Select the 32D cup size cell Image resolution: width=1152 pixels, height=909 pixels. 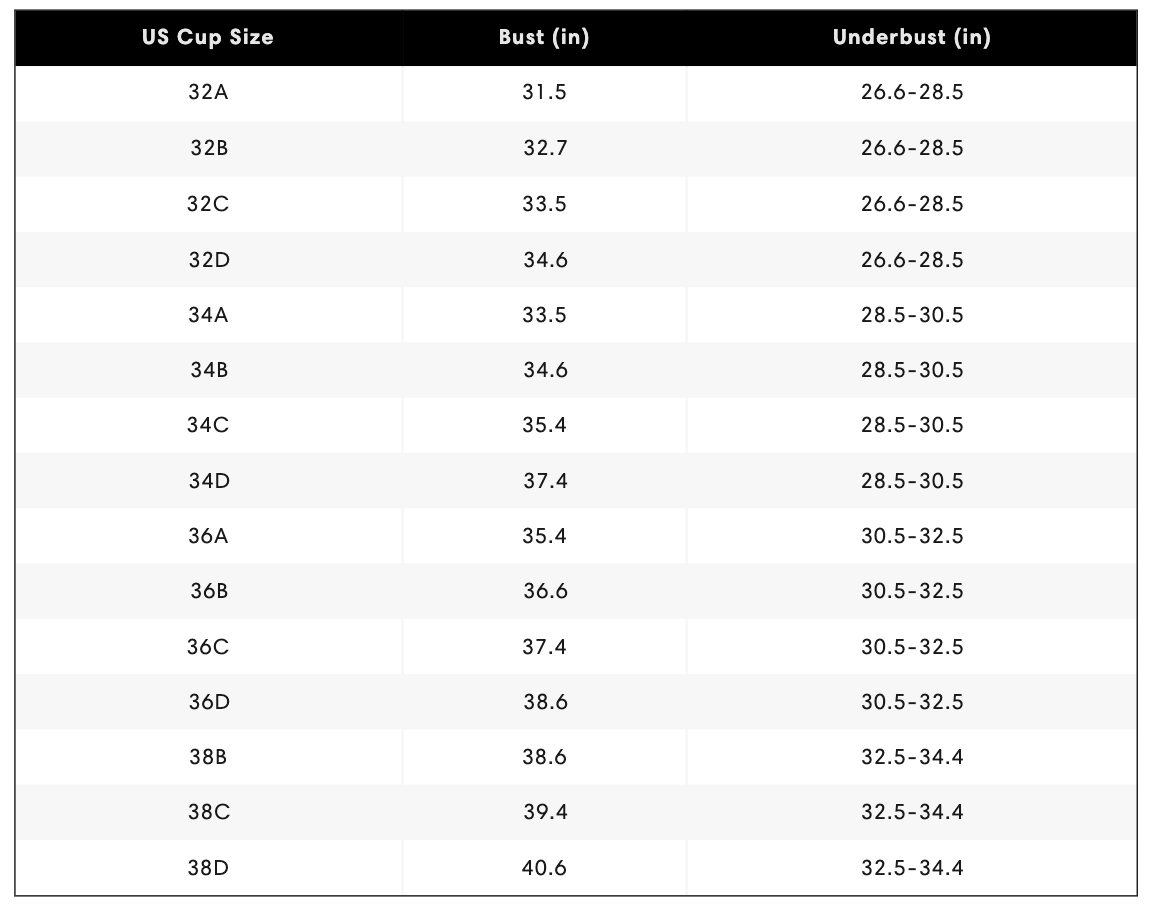click(x=209, y=260)
